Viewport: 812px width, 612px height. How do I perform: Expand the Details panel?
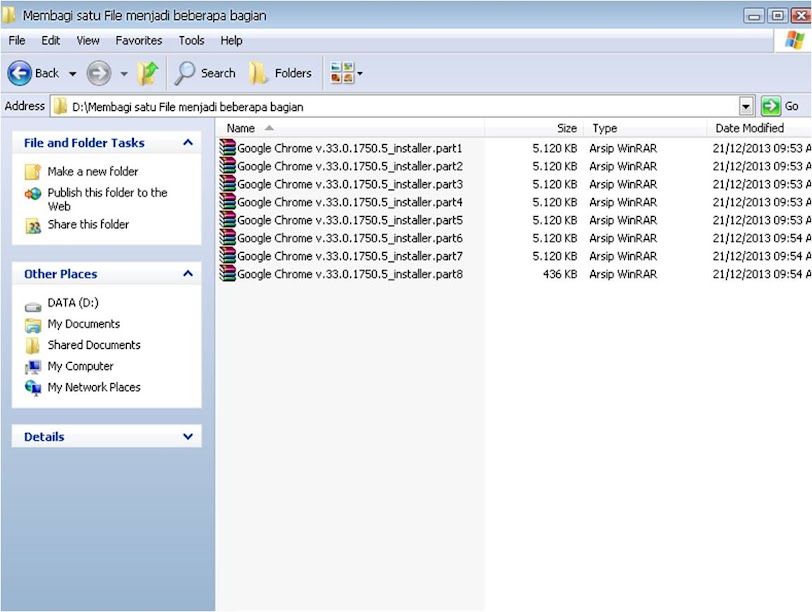click(188, 436)
